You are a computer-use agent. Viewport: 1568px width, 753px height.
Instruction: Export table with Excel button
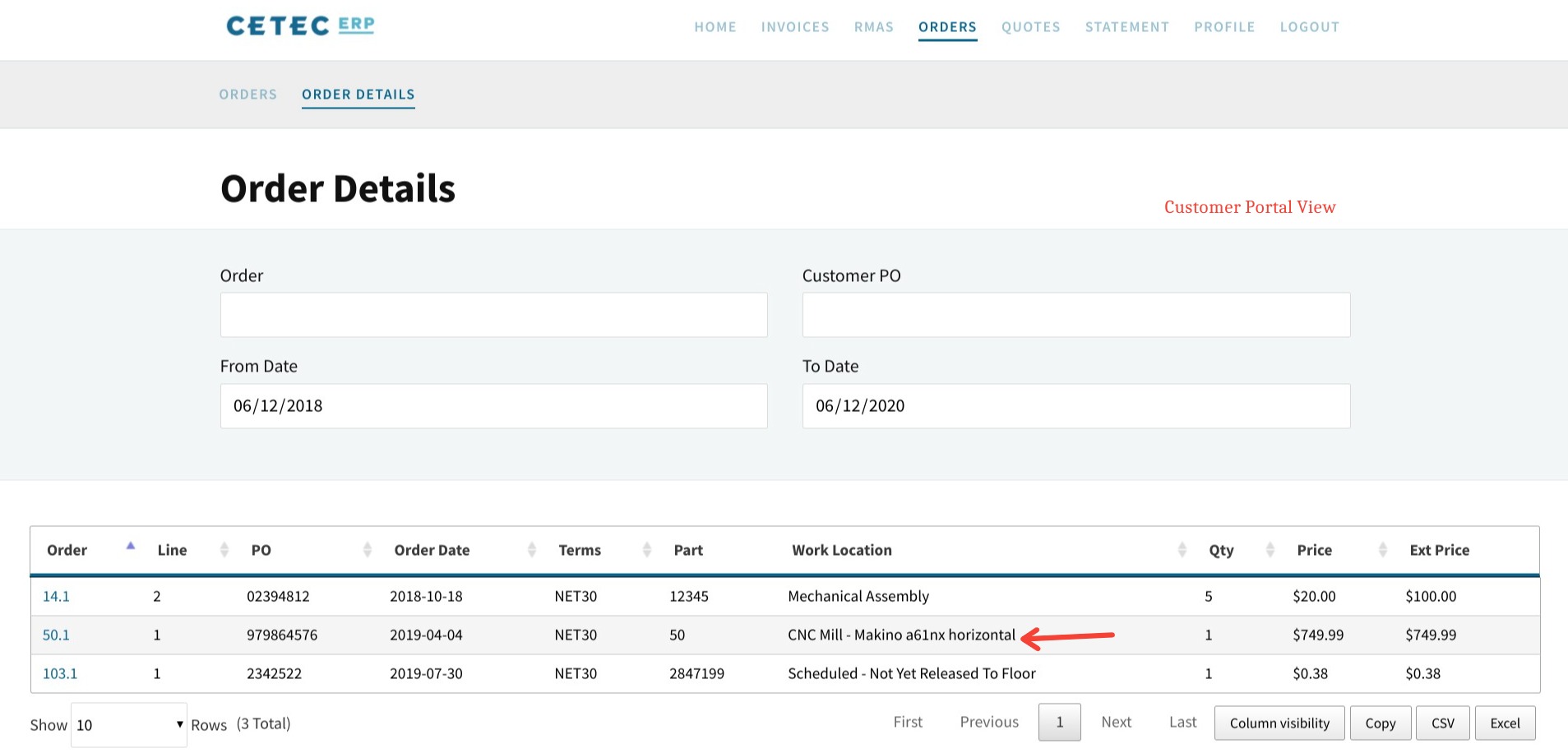1506,723
